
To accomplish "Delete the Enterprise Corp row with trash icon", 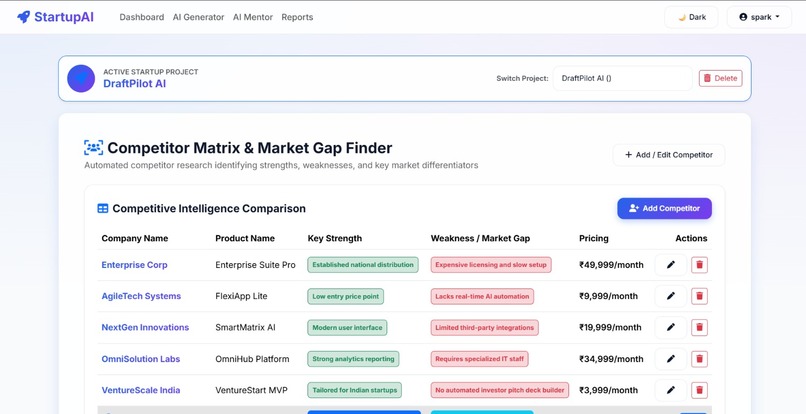I will tap(699, 265).
